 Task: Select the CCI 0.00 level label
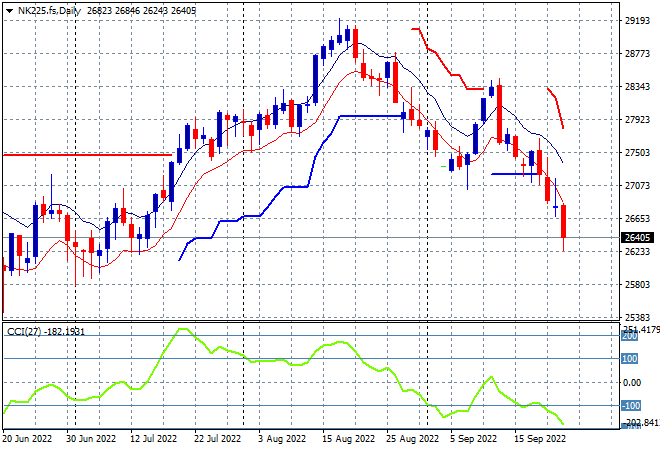click(632, 383)
